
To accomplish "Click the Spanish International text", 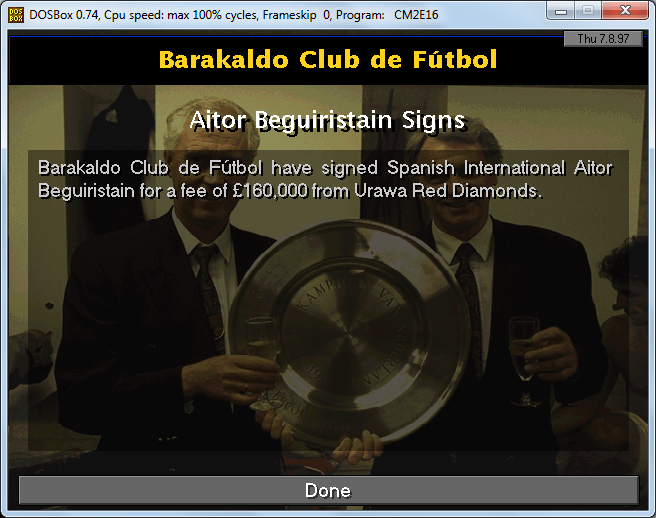I will pyautogui.click(x=476, y=168).
